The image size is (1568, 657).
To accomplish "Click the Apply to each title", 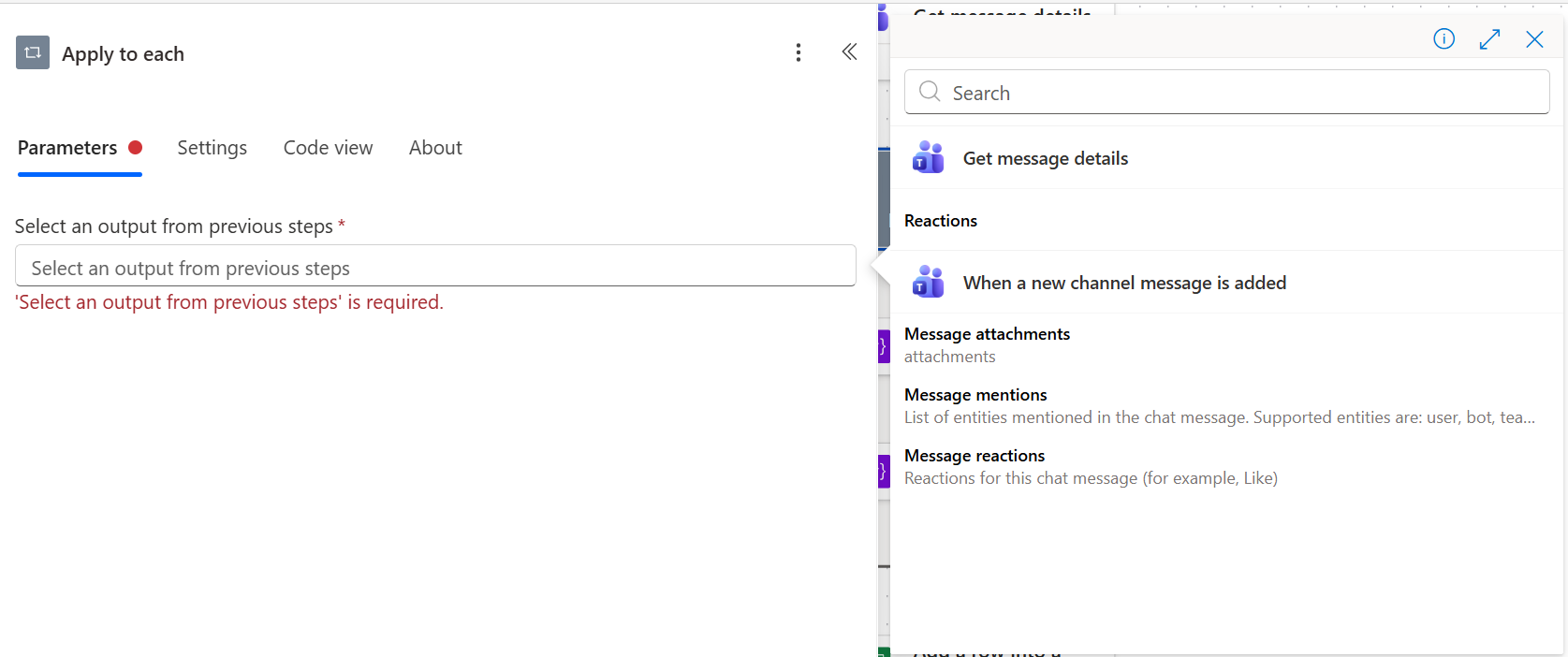I will (123, 54).
